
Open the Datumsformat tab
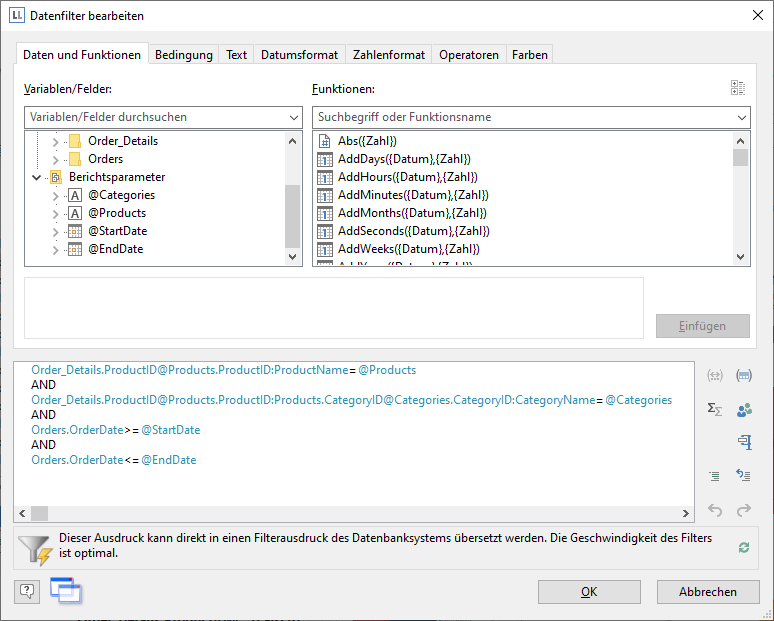pos(300,55)
